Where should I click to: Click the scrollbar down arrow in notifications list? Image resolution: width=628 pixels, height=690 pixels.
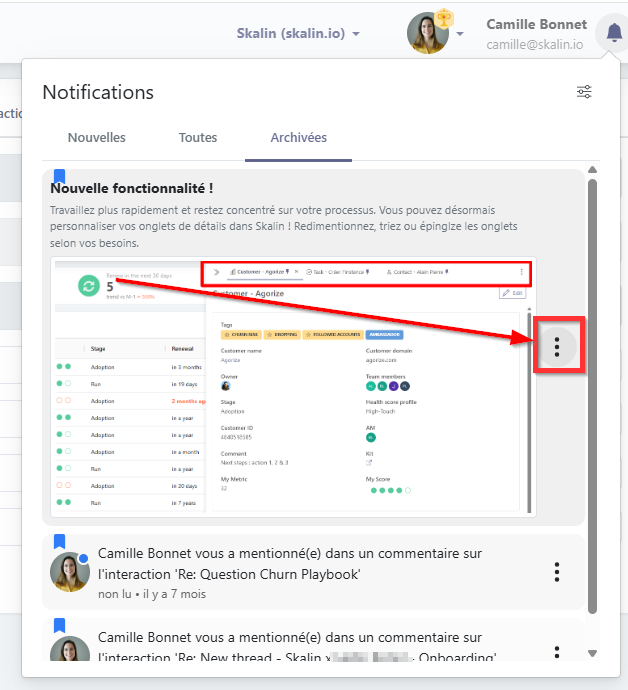point(592,653)
